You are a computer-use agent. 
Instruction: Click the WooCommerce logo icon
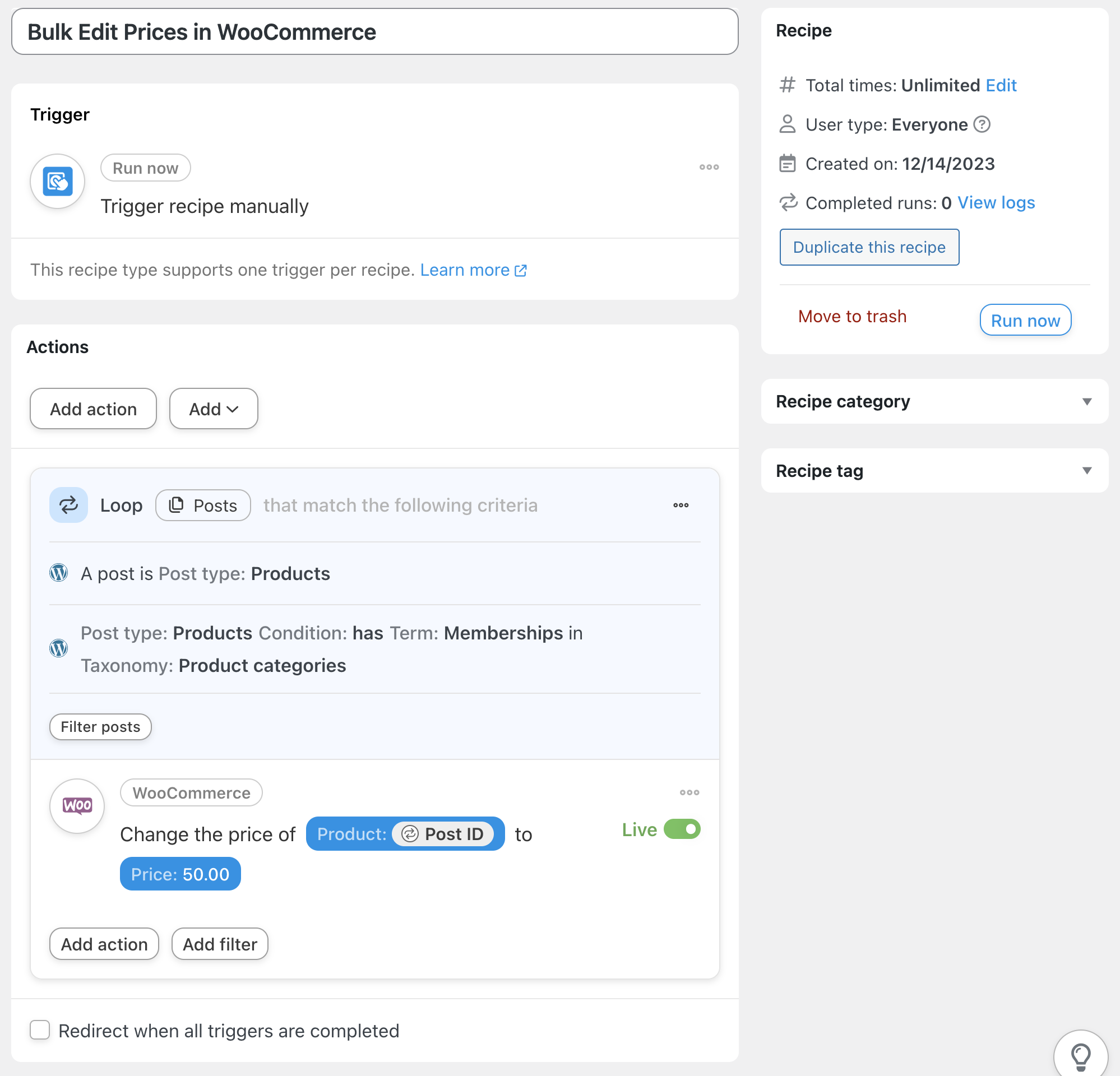[77, 806]
